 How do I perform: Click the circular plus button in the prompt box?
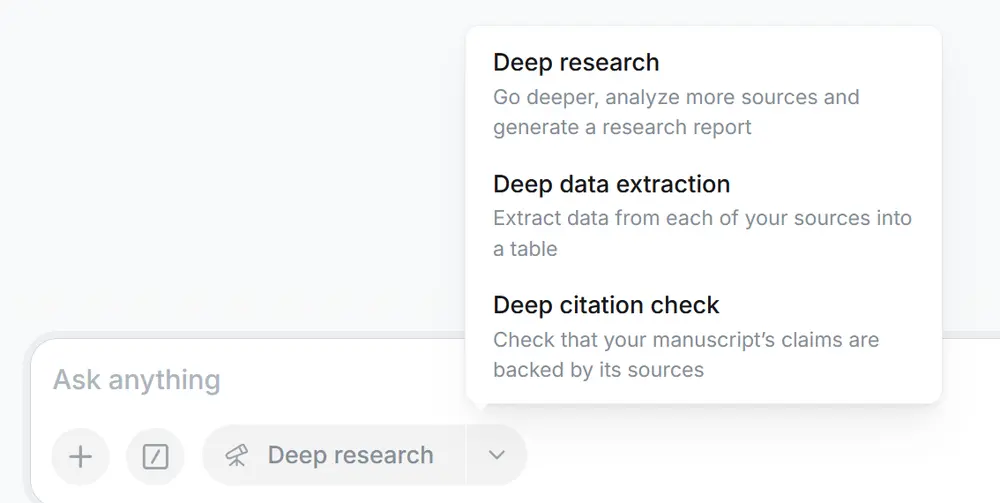(80, 456)
